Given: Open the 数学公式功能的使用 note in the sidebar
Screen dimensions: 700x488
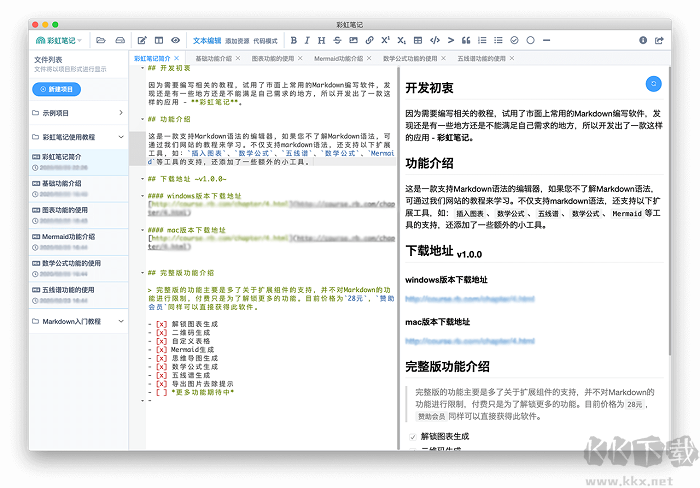Looking at the screenshot, I should point(70,263).
